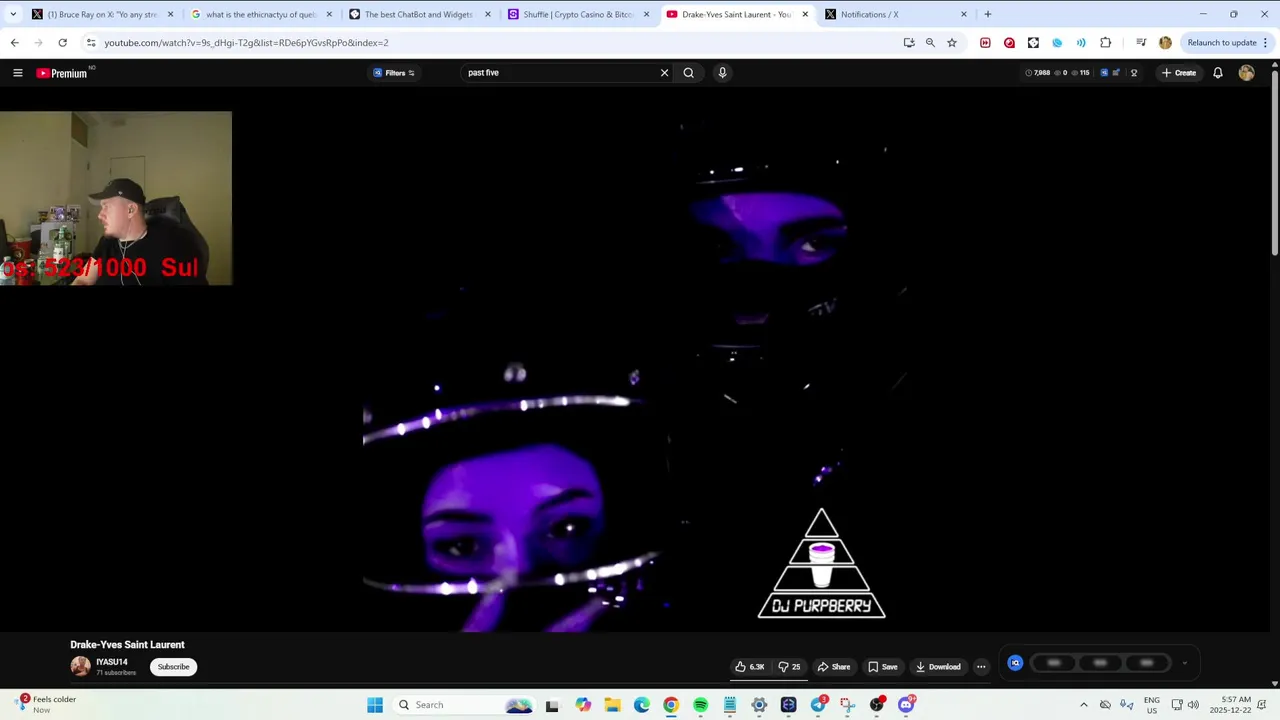Viewport: 1280px width, 720px height.
Task: Switch to The best ChatBot and Widgets tab
Action: click(x=418, y=14)
